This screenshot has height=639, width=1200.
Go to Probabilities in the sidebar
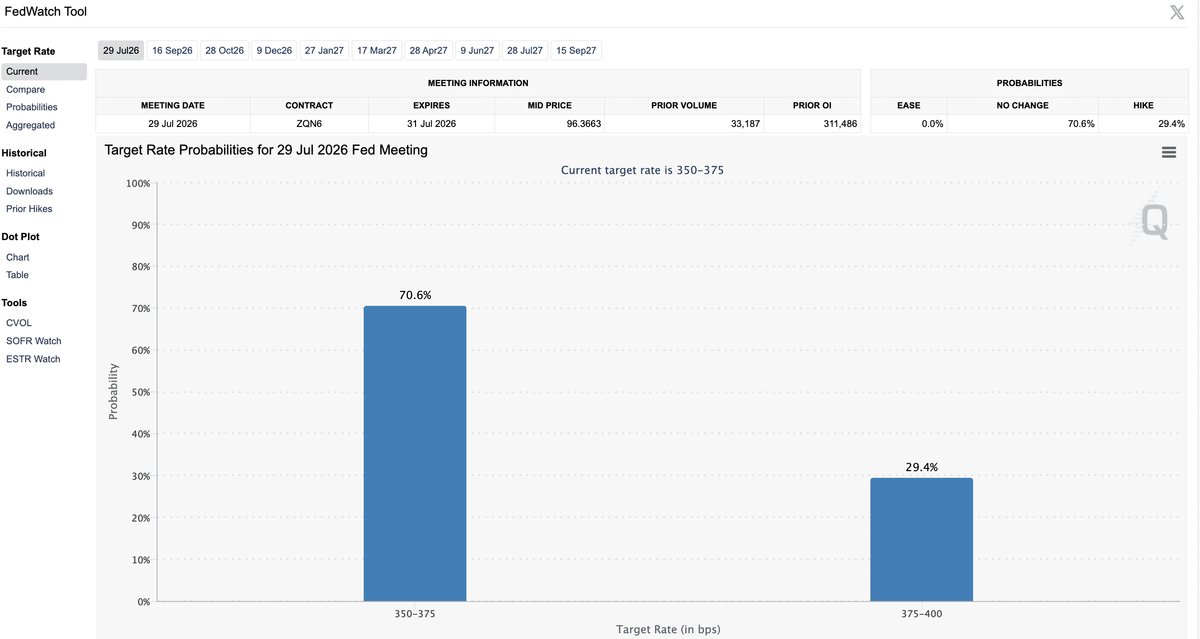(32, 107)
